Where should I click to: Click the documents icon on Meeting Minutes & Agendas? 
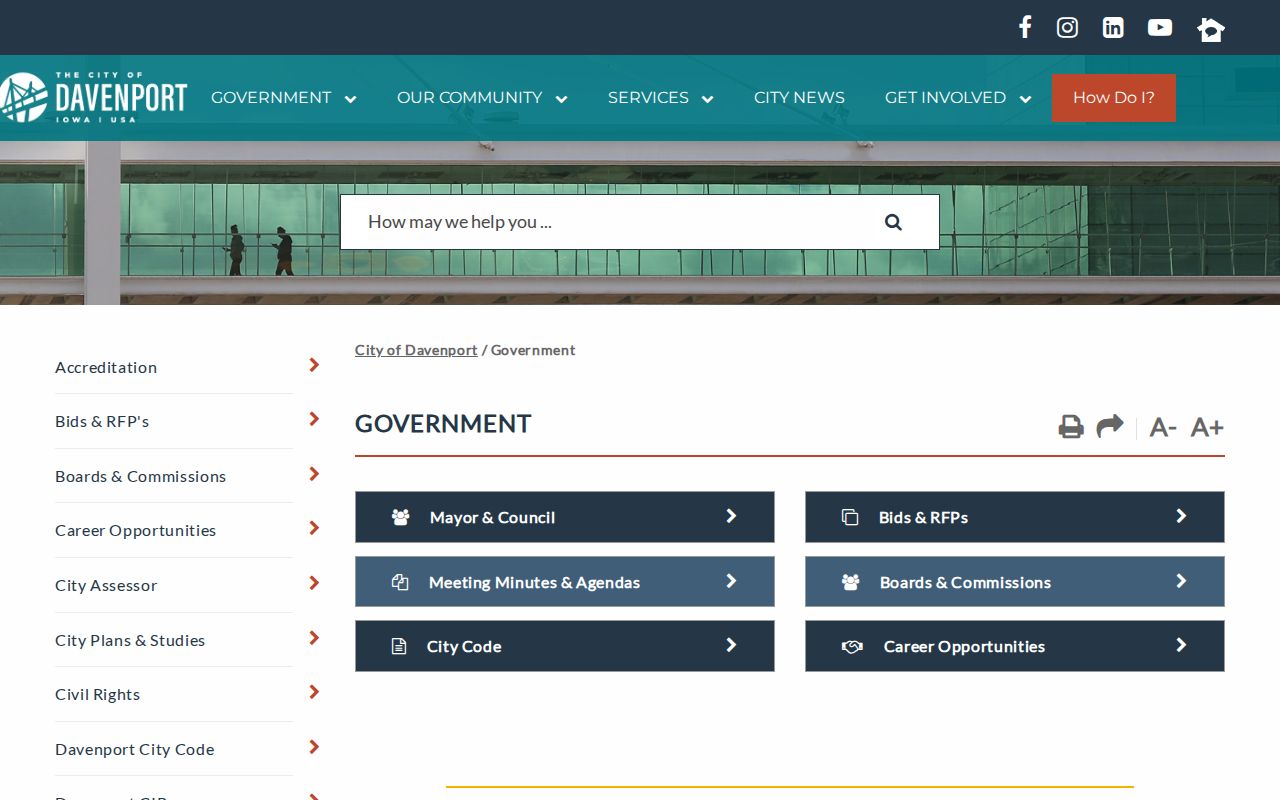[400, 582]
